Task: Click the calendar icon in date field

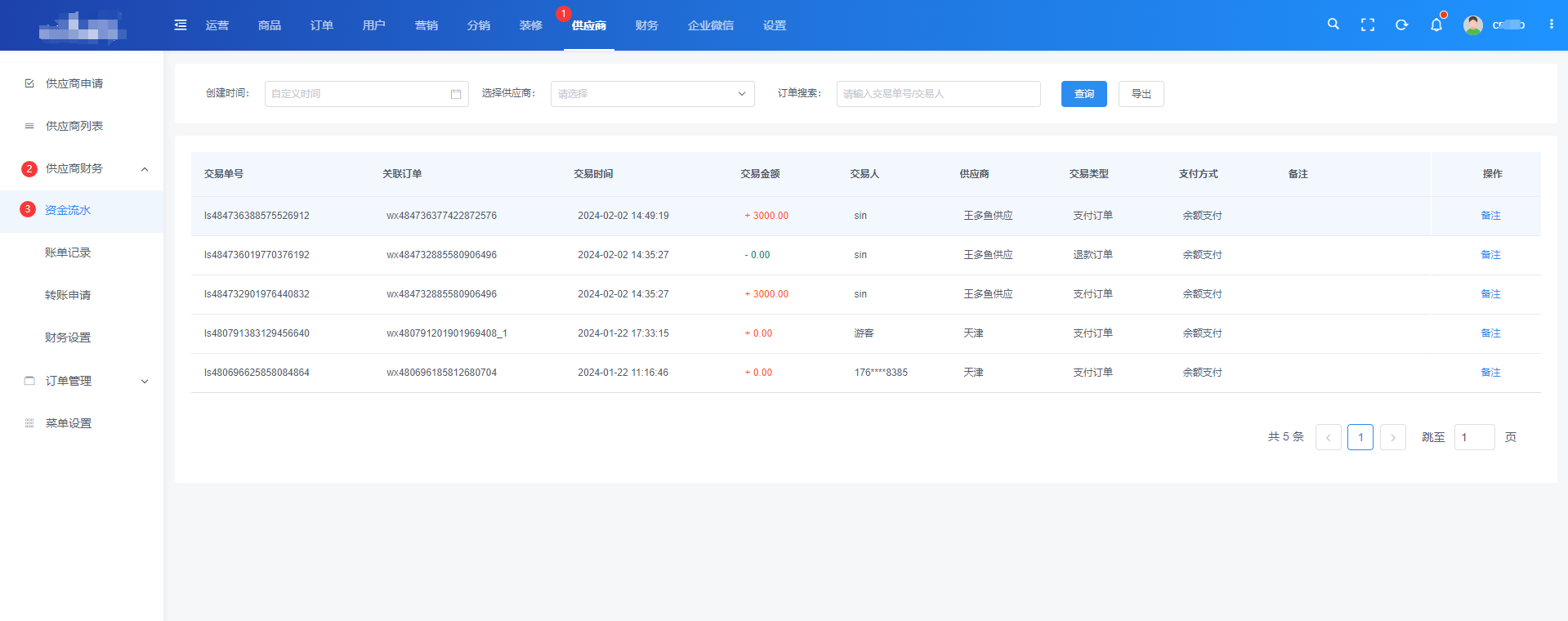Action: pyautogui.click(x=456, y=94)
